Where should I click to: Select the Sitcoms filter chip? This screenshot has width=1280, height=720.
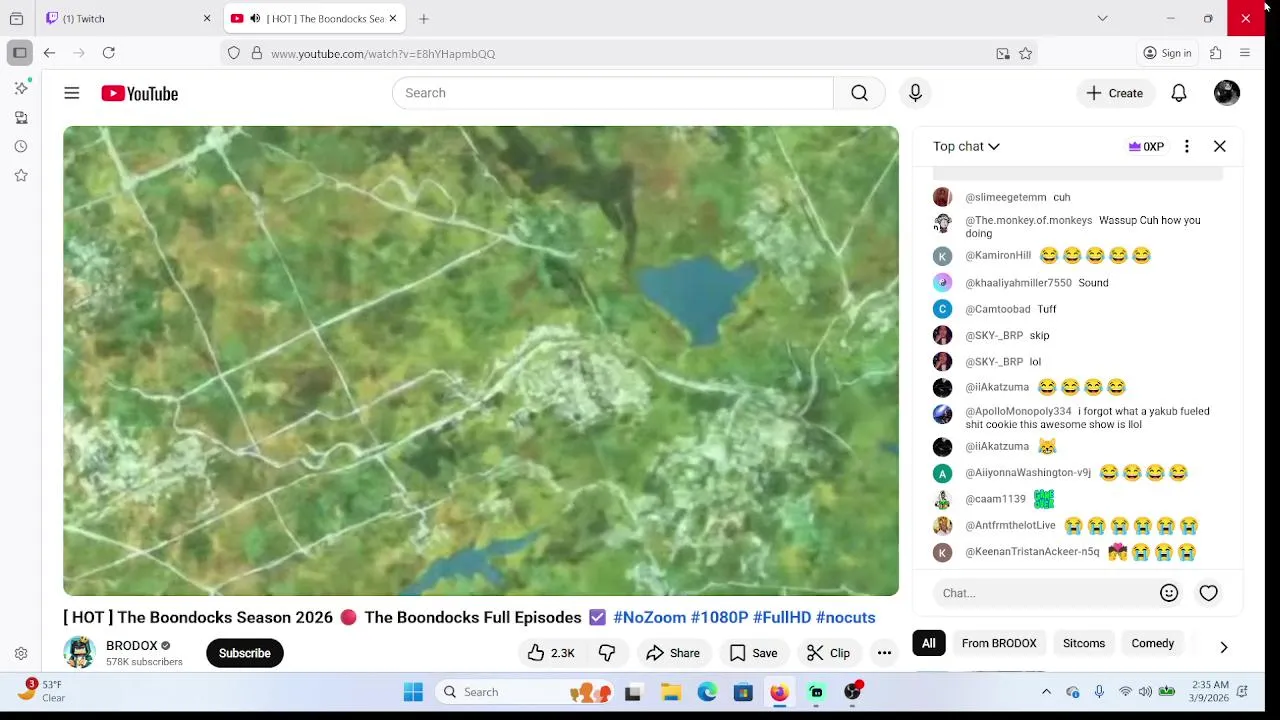(1084, 643)
